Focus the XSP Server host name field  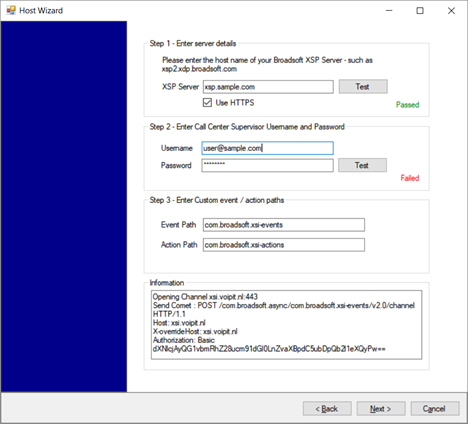268,87
